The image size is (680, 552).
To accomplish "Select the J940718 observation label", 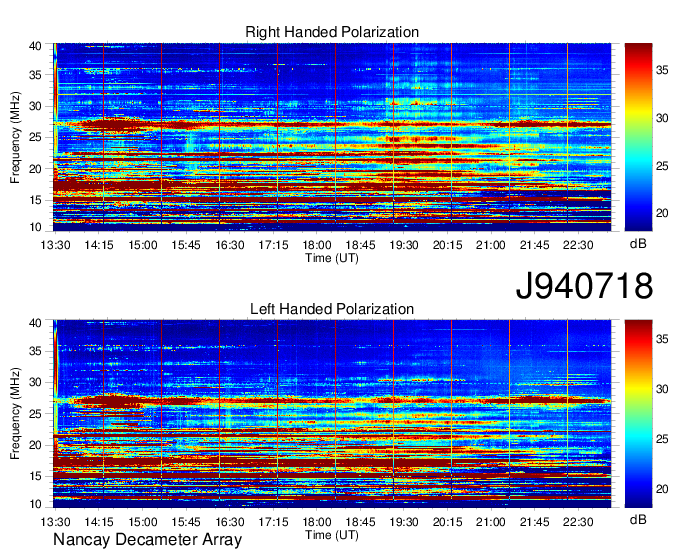I will point(584,285).
